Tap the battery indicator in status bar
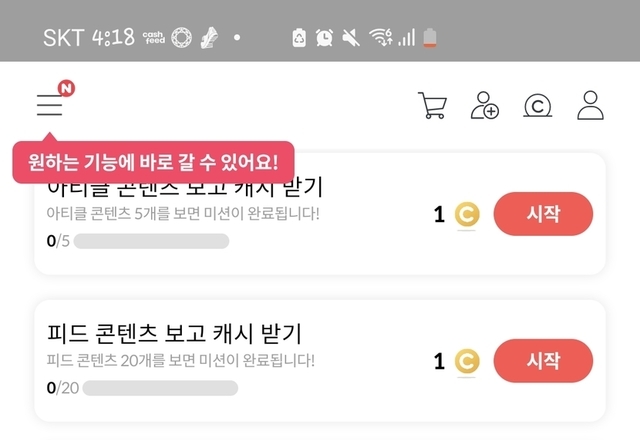This screenshot has width=640, height=440. pos(431,38)
